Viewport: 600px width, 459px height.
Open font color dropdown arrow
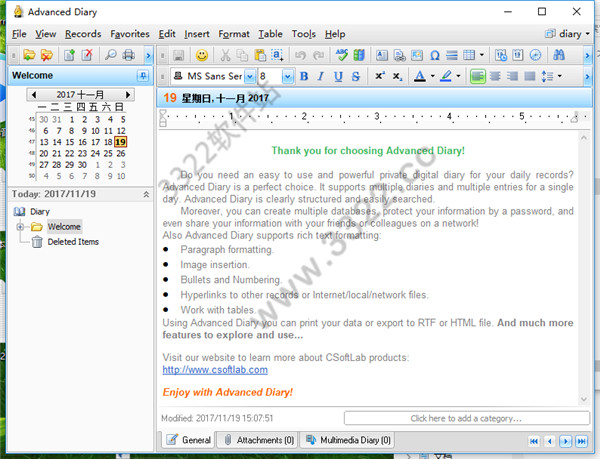tap(432, 76)
